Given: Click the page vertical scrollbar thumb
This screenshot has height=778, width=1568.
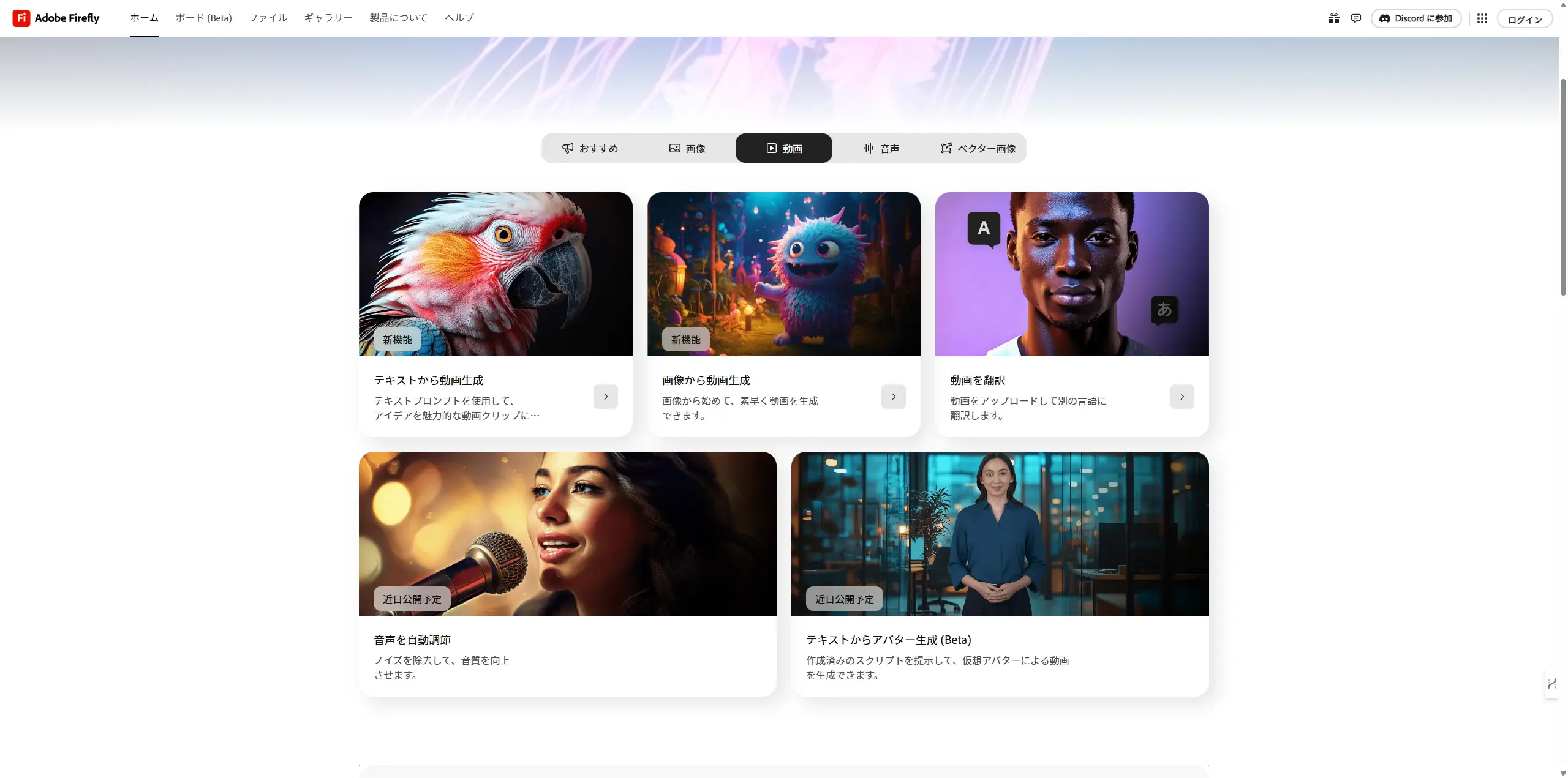Looking at the screenshot, I should [x=1562, y=187].
